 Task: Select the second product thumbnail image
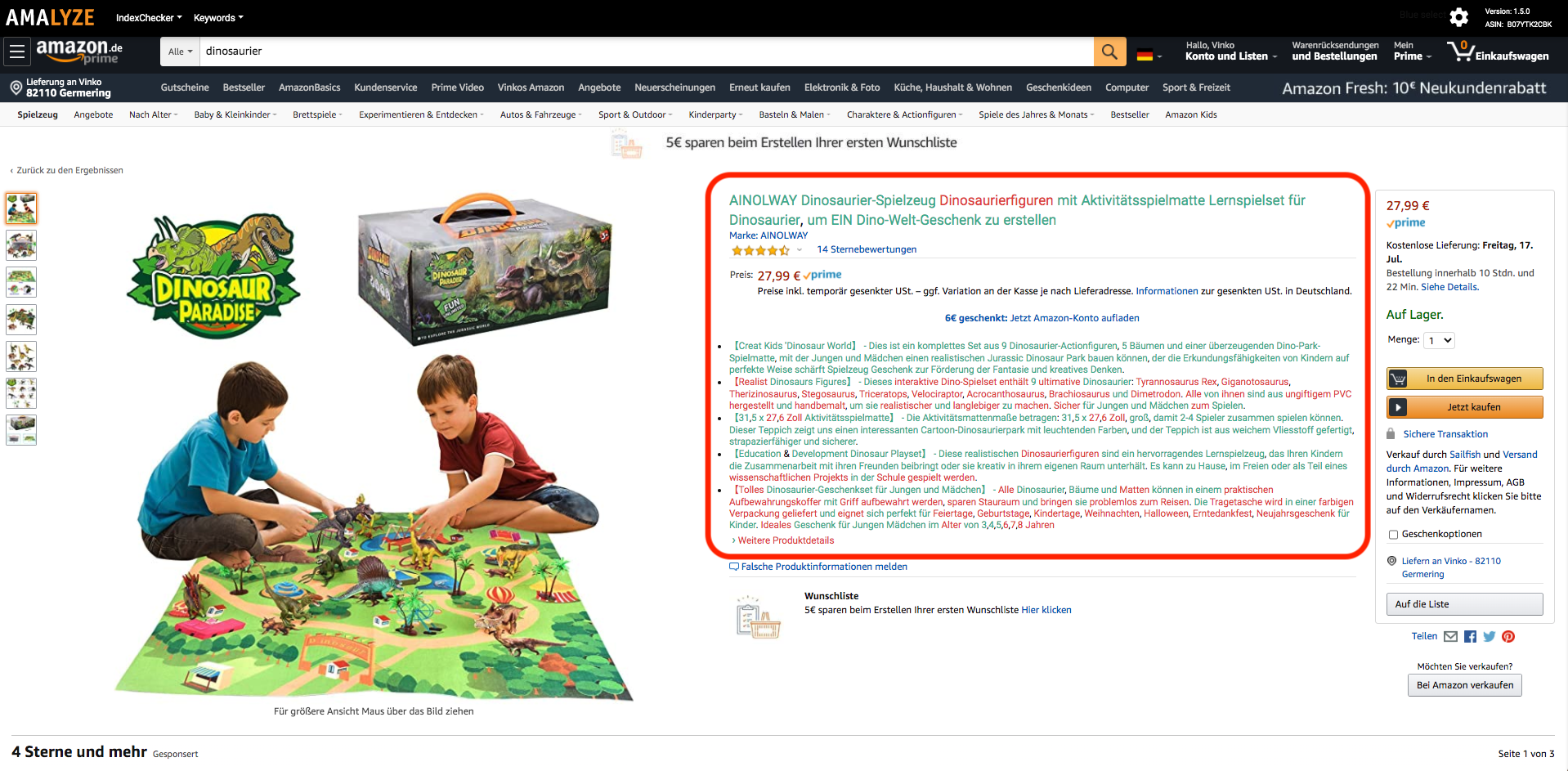tap(21, 245)
